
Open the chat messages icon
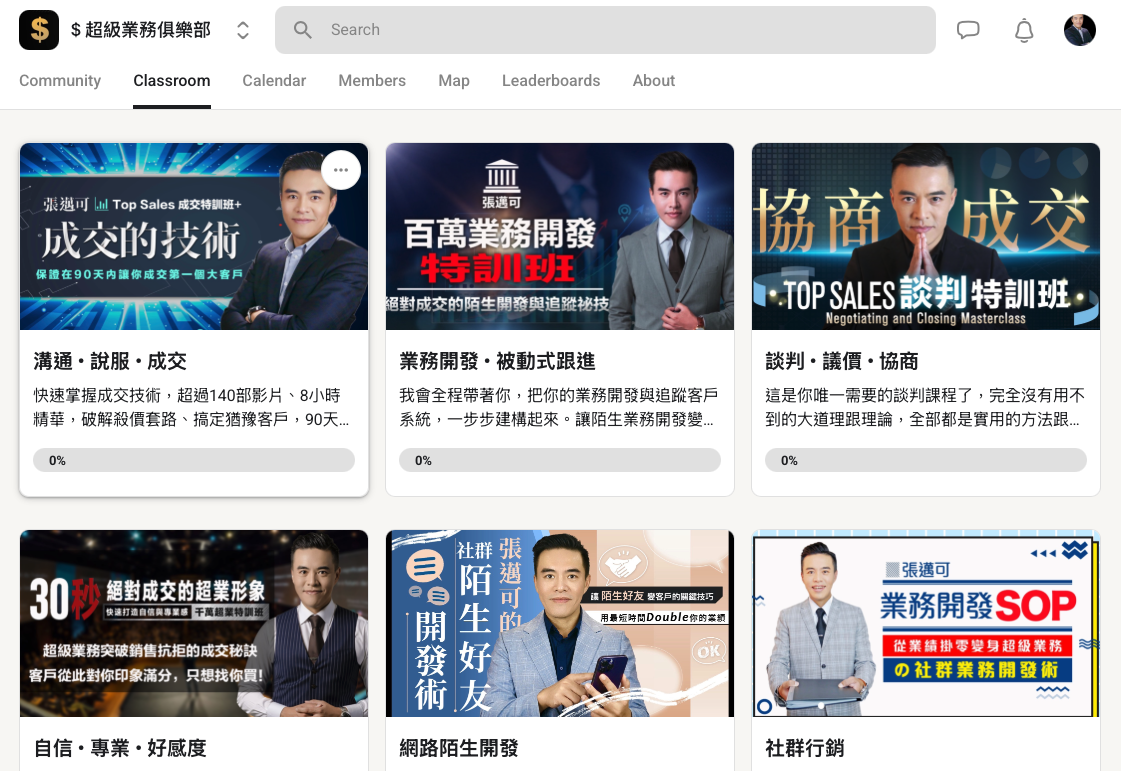(968, 30)
